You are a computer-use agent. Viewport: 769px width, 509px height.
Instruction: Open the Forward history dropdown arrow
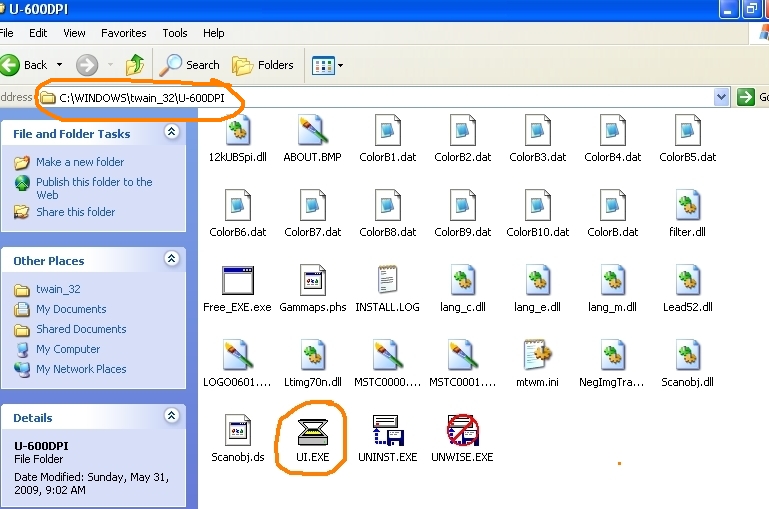[110, 65]
